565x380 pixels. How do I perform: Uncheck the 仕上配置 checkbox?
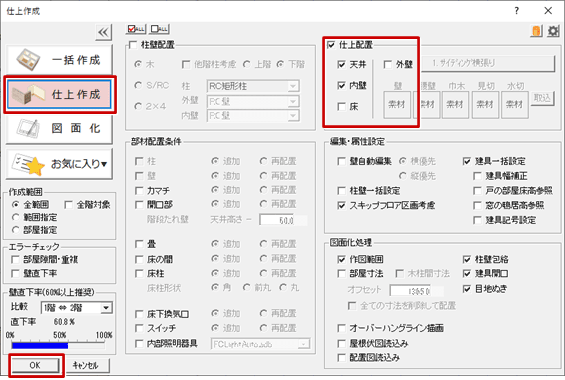pyautogui.click(x=331, y=45)
